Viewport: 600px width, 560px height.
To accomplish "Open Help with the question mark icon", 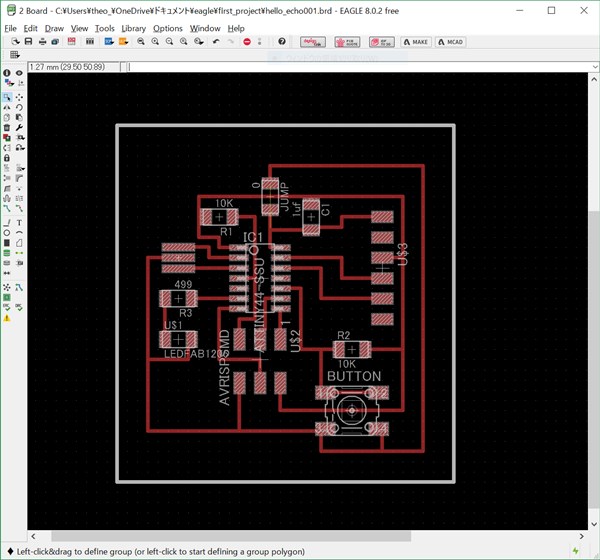I will tap(282, 41).
